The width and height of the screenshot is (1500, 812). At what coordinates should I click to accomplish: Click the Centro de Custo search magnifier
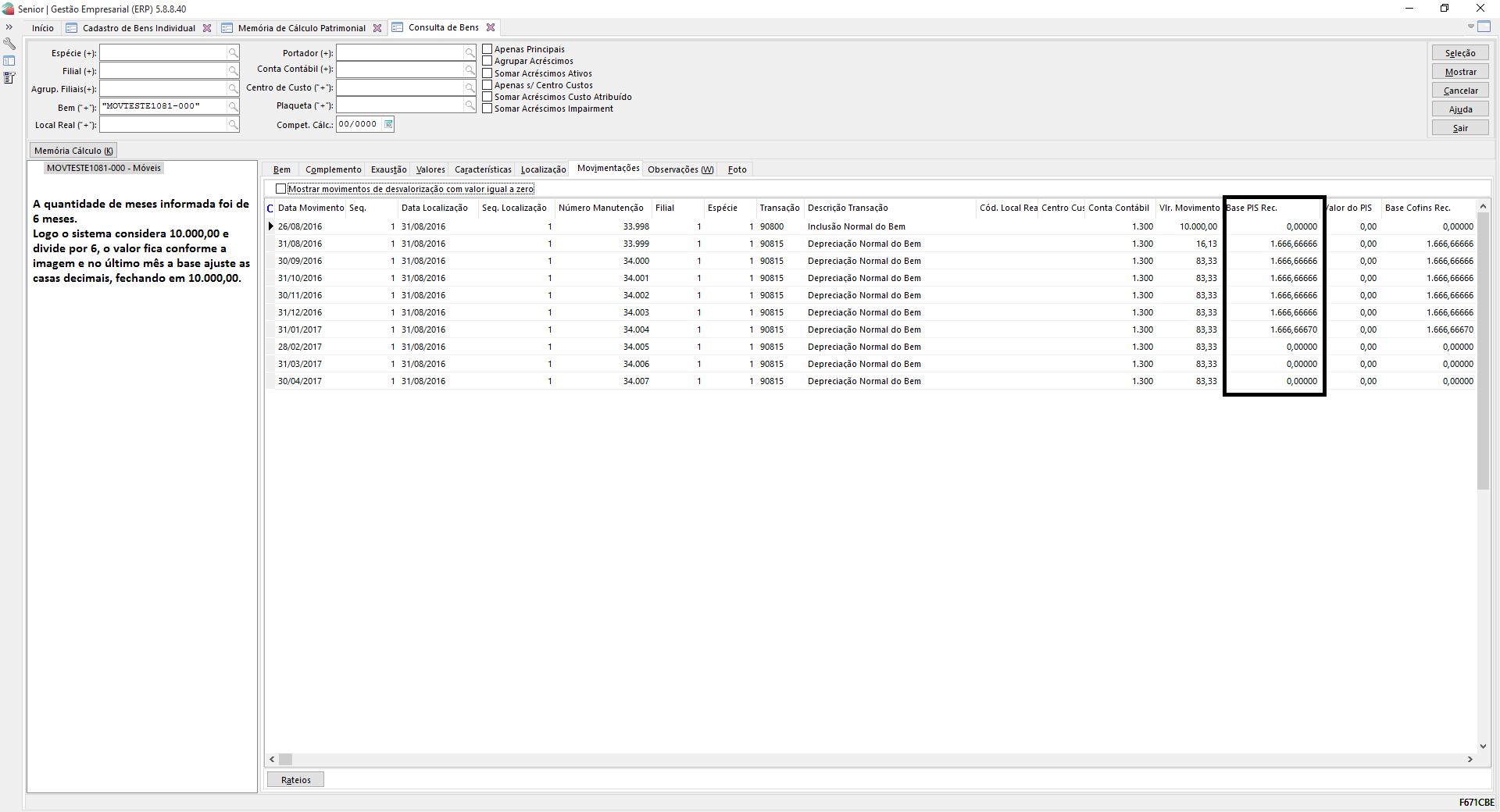point(470,88)
